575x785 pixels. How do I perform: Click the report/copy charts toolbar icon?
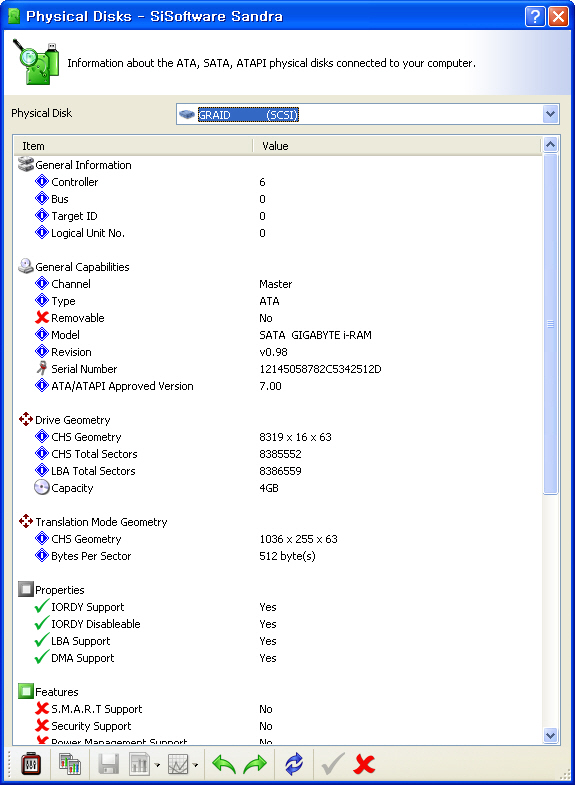click(70, 764)
